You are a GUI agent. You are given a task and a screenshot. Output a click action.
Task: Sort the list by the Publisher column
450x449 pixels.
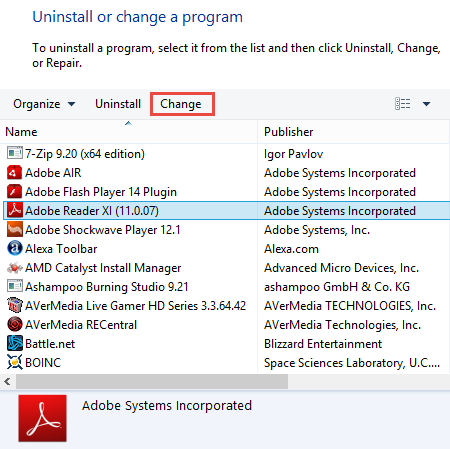click(x=353, y=132)
